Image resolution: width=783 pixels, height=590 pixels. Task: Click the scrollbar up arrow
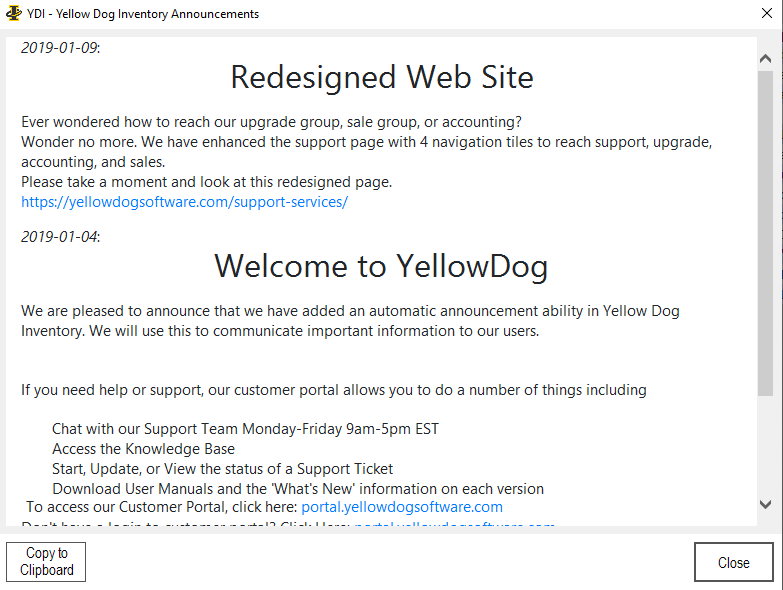pyautogui.click(x=765, y=59)
